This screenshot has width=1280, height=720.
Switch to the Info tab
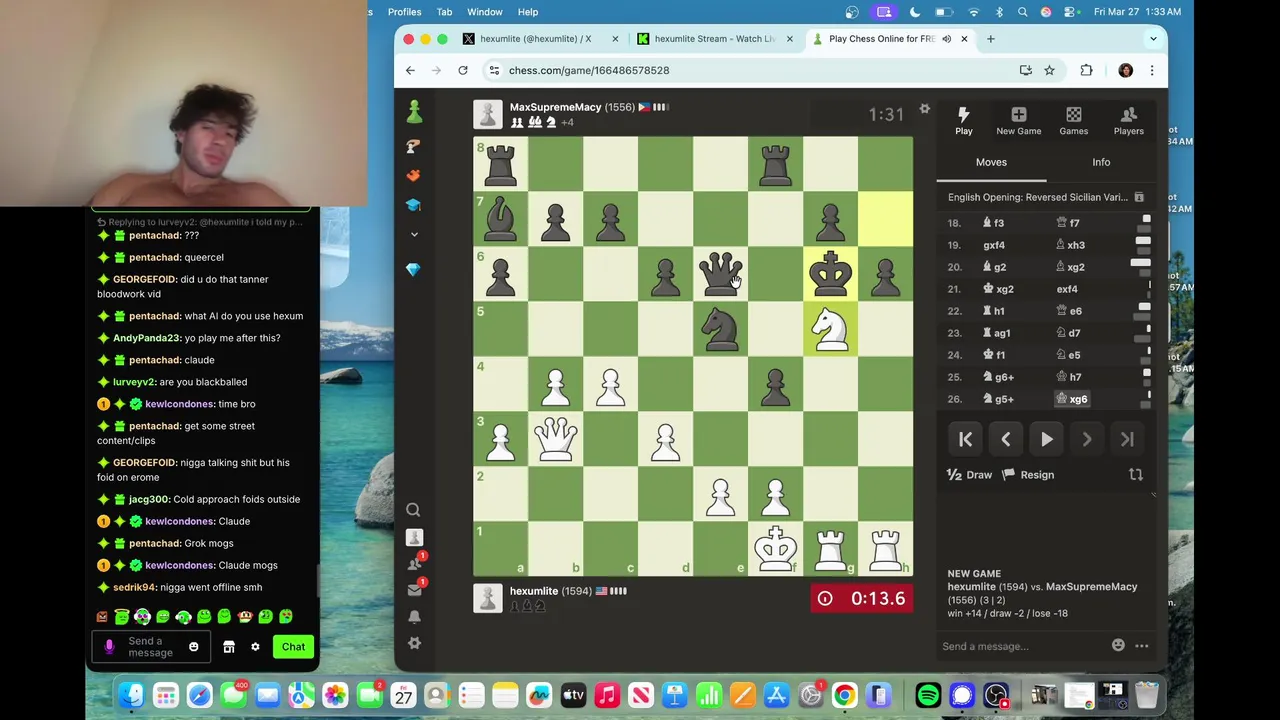coord(1101,162)
